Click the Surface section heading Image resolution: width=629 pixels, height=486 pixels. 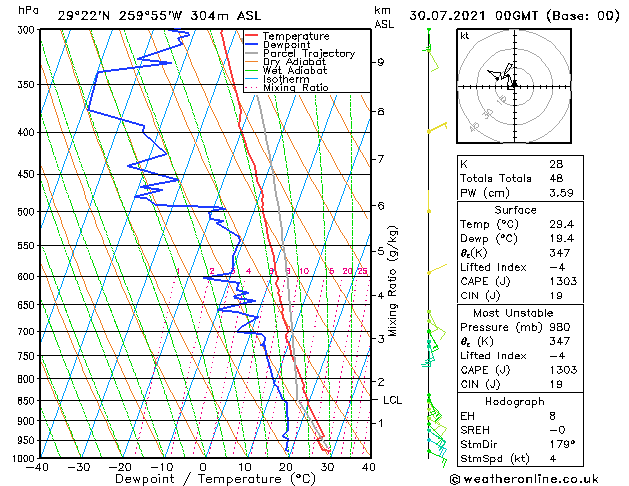click(515, 210)
